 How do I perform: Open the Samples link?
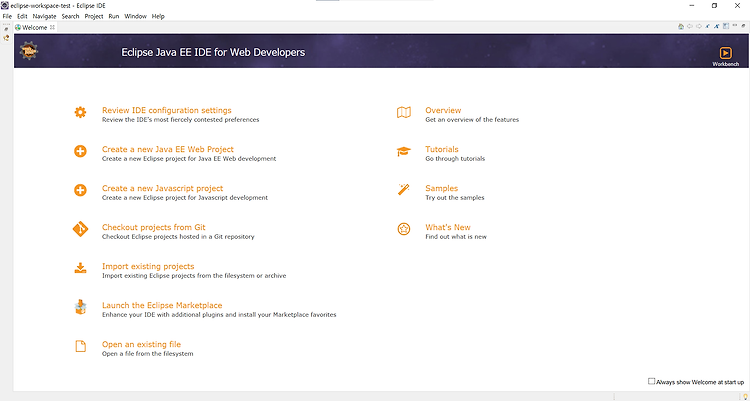click(x=441, y=188)
